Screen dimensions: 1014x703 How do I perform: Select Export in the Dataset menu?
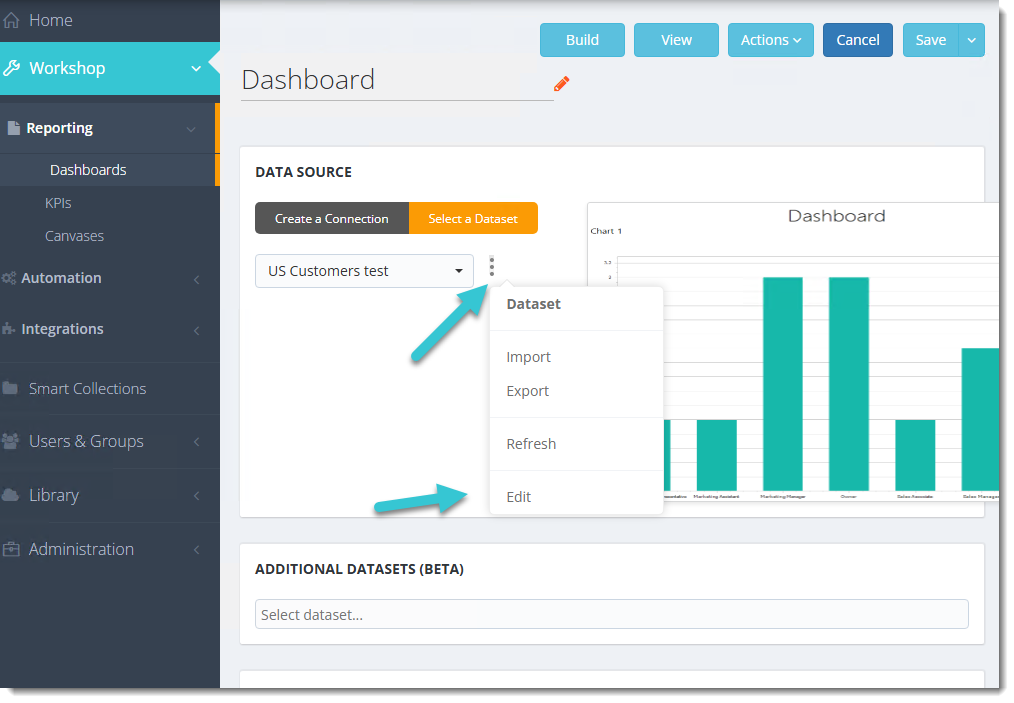coord(528,391)
